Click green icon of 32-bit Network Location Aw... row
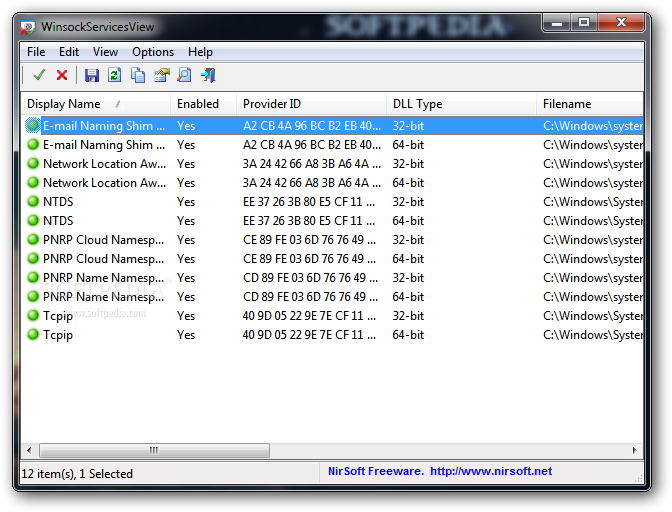672x512 pixels. coord(33,164)
